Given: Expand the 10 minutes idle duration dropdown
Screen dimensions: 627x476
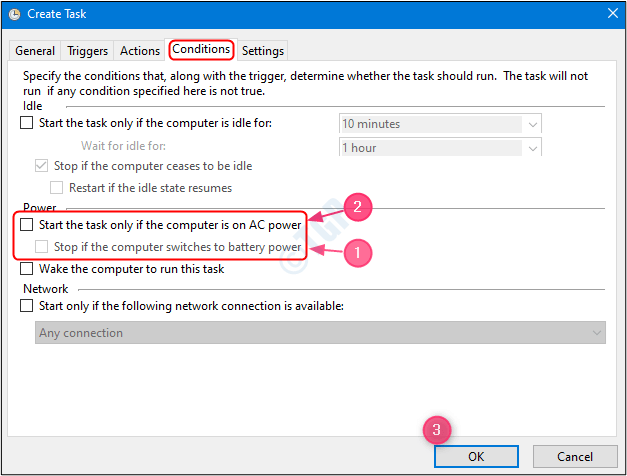Looking at the screenshot, I should click(533, 125).
